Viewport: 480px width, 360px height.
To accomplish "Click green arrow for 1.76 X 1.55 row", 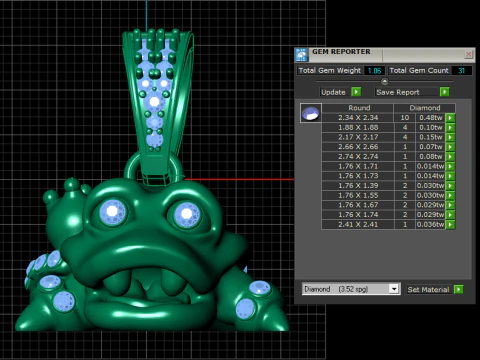I will (450, 195).
